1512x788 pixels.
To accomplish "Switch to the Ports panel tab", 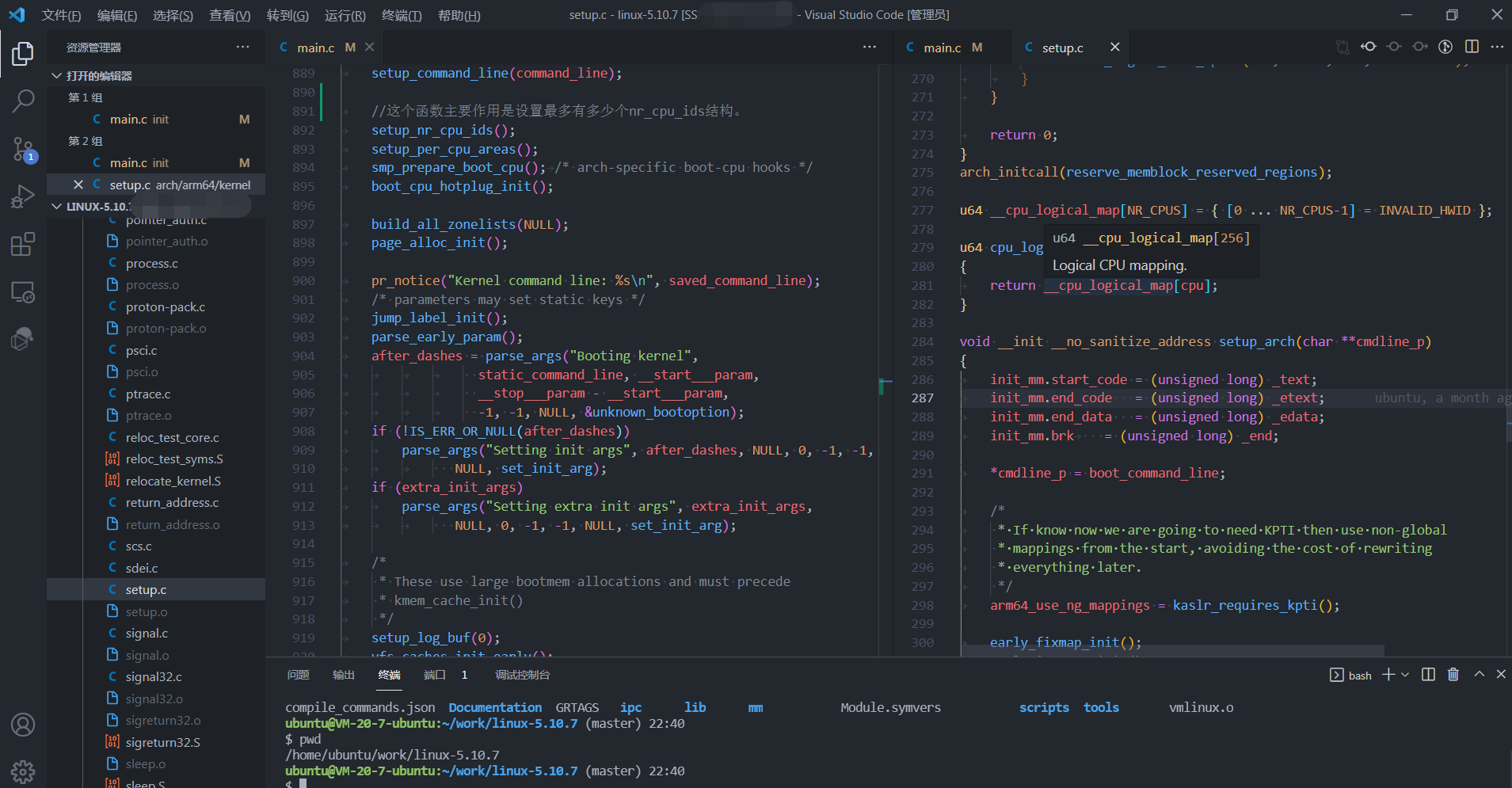I will [445, 675].
